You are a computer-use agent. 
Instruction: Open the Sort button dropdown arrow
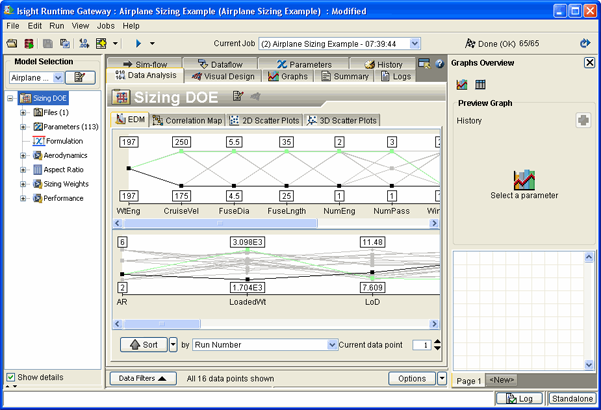pos(173,344)
